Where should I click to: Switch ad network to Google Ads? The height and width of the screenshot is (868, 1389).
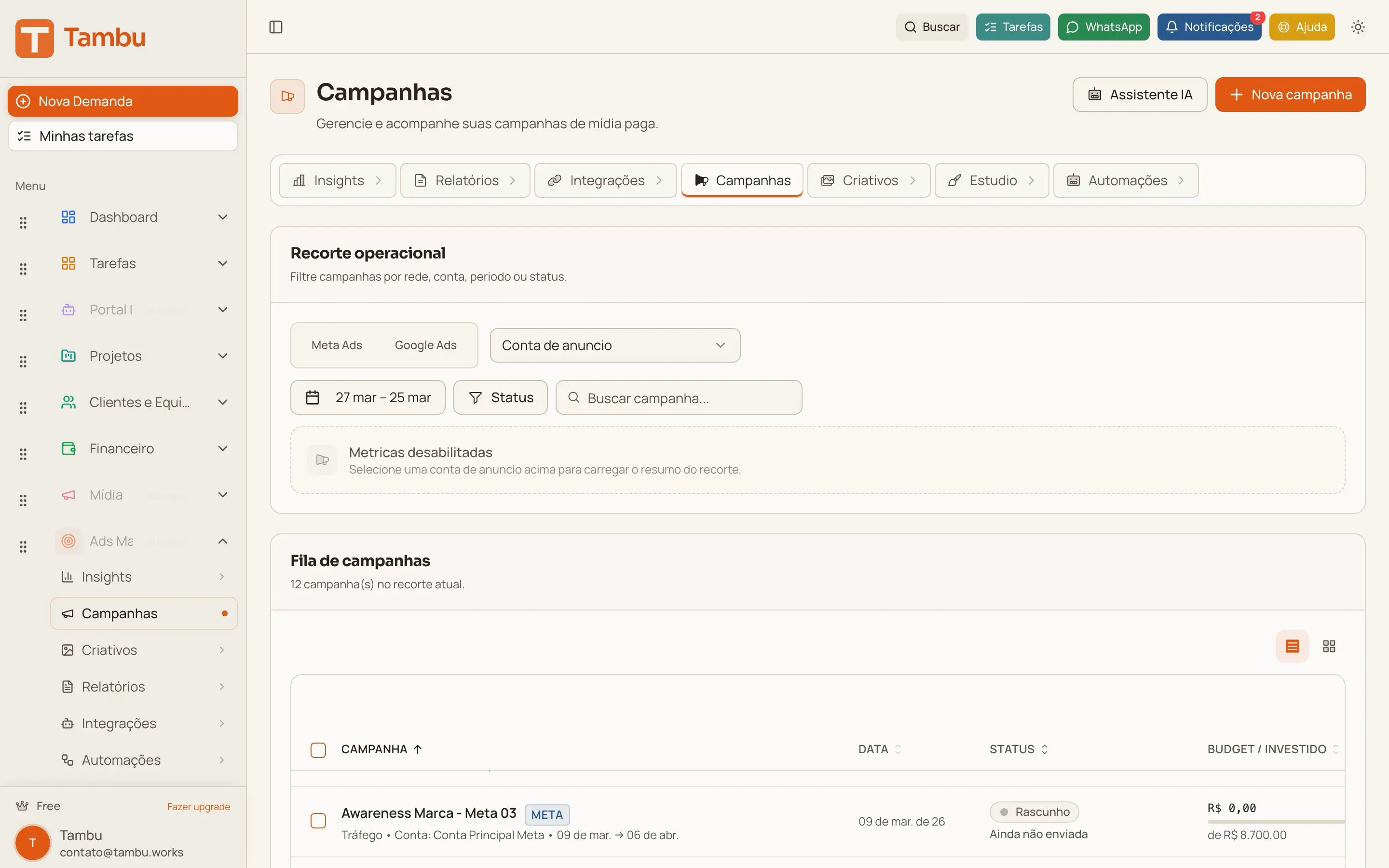[x=425, y=344]
